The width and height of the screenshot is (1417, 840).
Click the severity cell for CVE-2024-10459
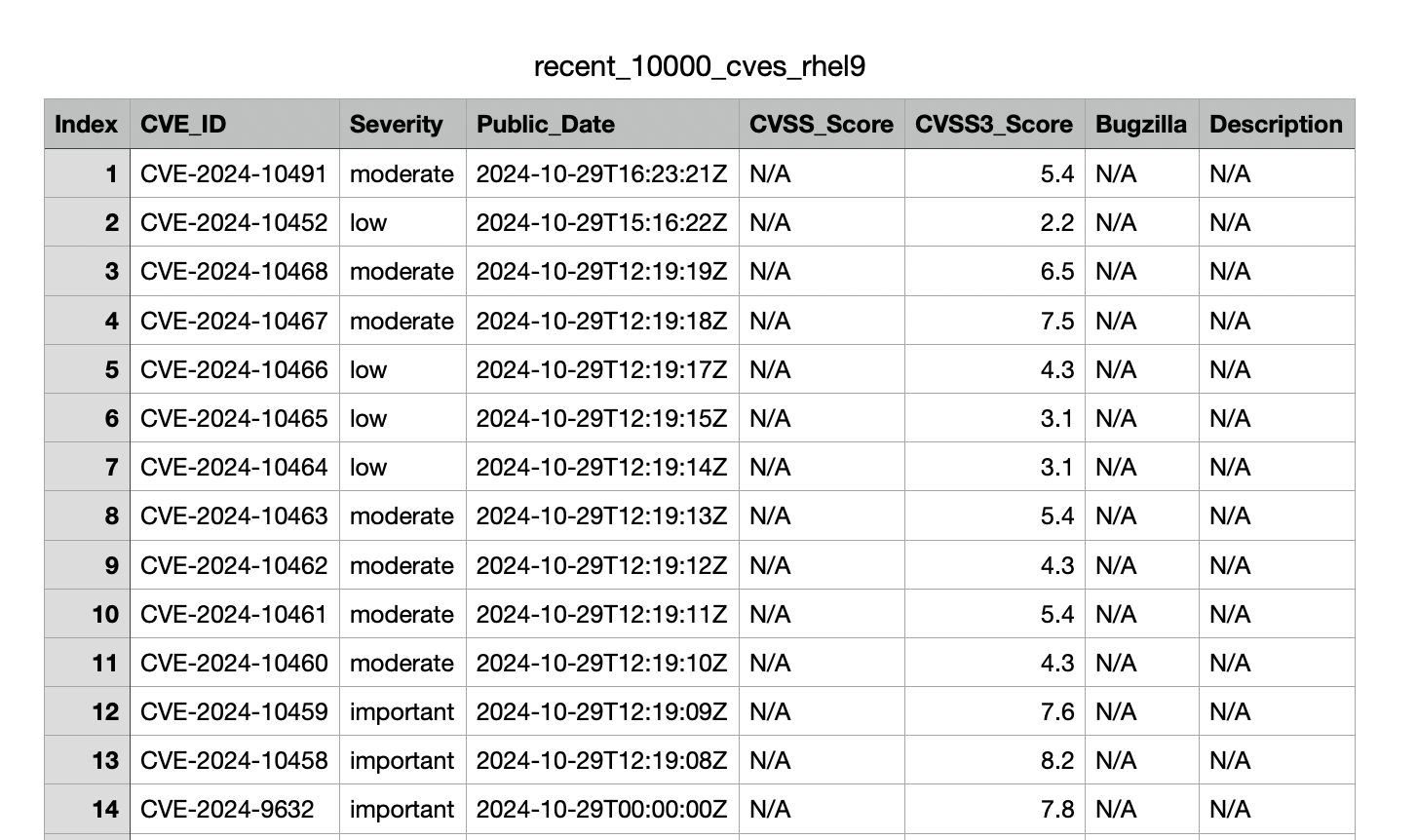tap(402, 712)
